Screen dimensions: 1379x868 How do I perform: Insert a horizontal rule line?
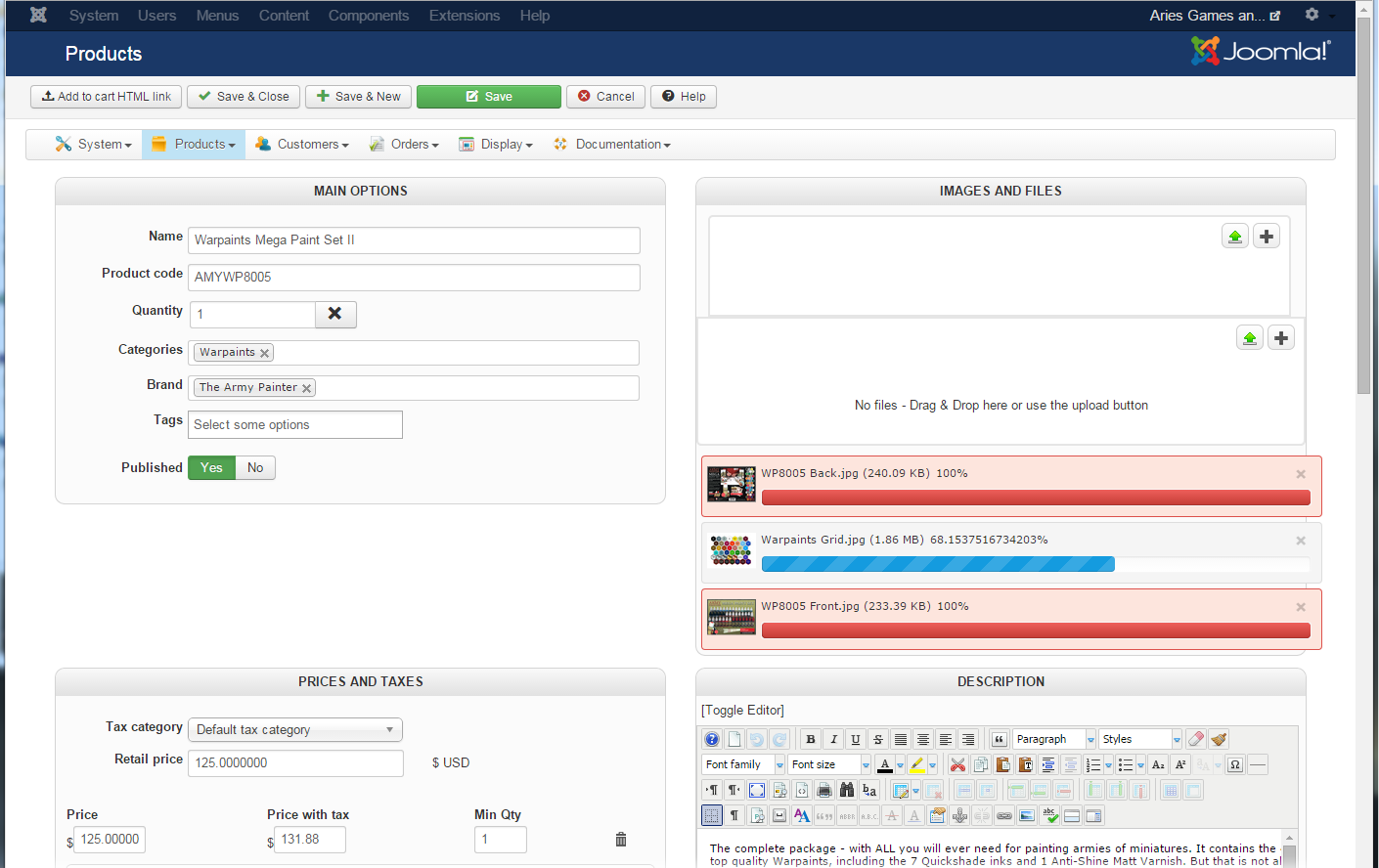(1258, 764)
